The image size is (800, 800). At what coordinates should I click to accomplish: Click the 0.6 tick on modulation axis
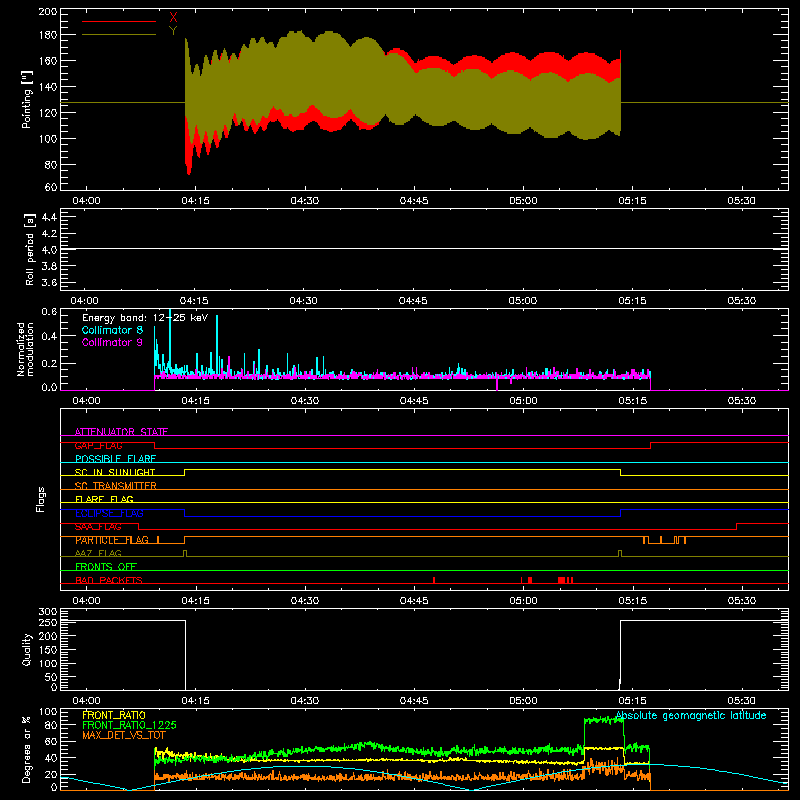pos(49,312)
